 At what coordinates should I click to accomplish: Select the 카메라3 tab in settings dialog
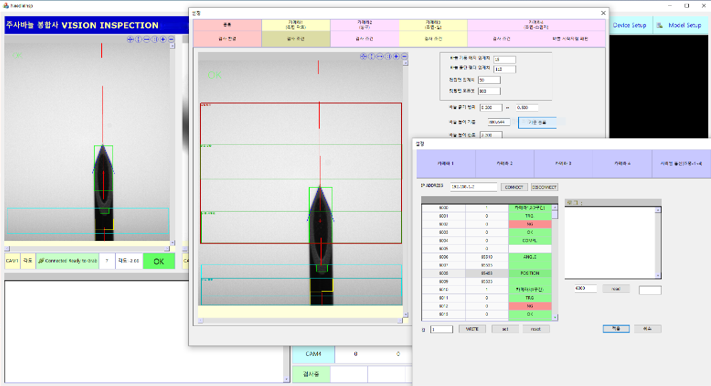[433, 25]
